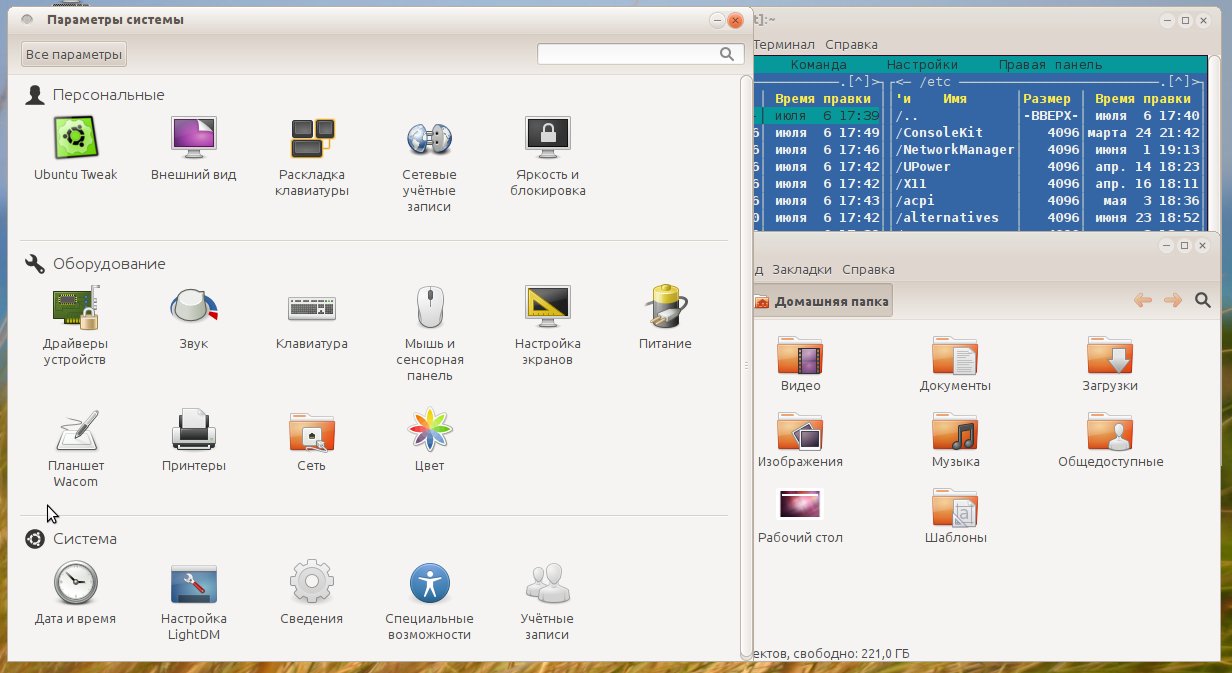Select /.. parent directory row
The image size is (1232, 673).
[1048, 115]
